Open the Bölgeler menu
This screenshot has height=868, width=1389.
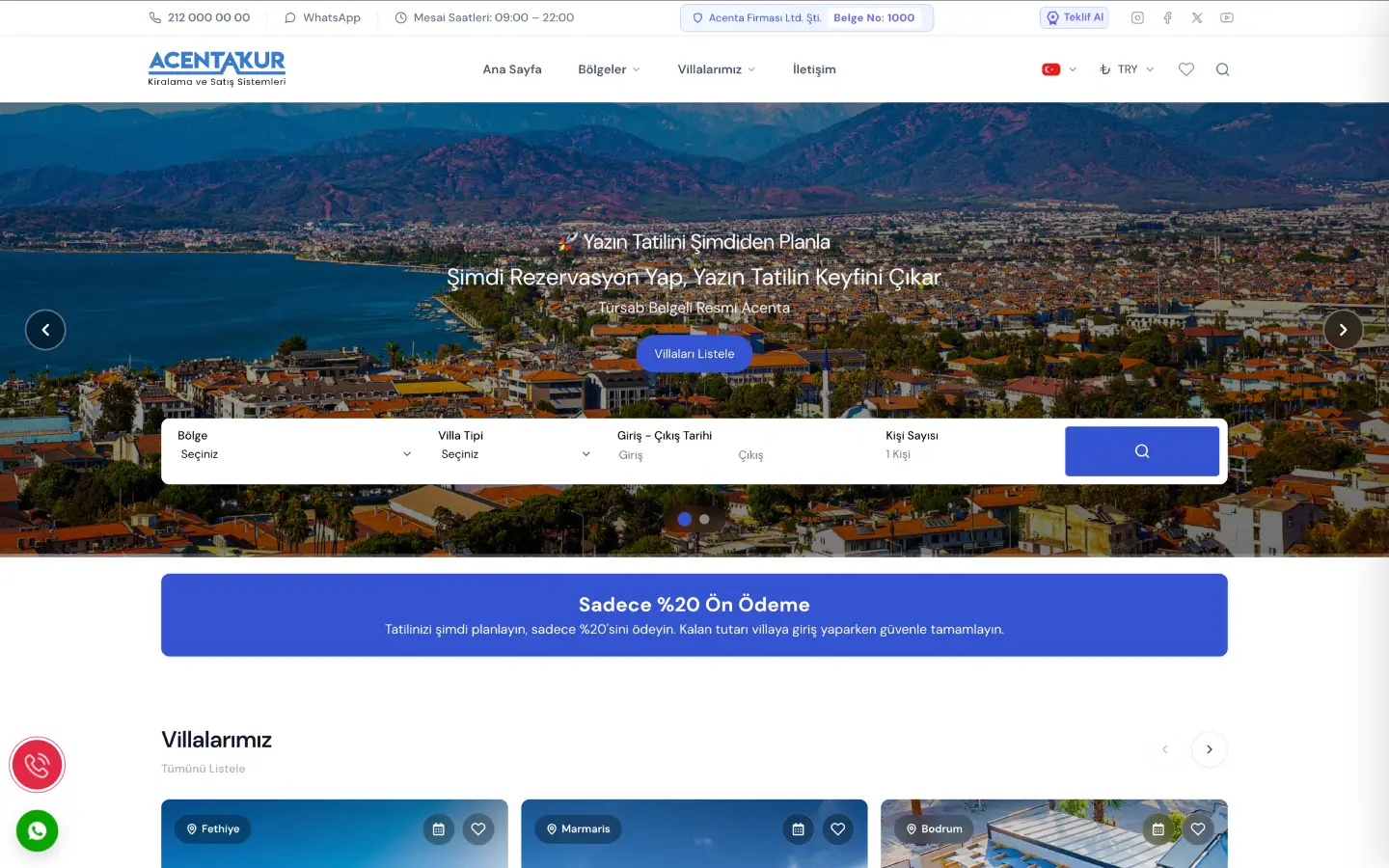609,69
